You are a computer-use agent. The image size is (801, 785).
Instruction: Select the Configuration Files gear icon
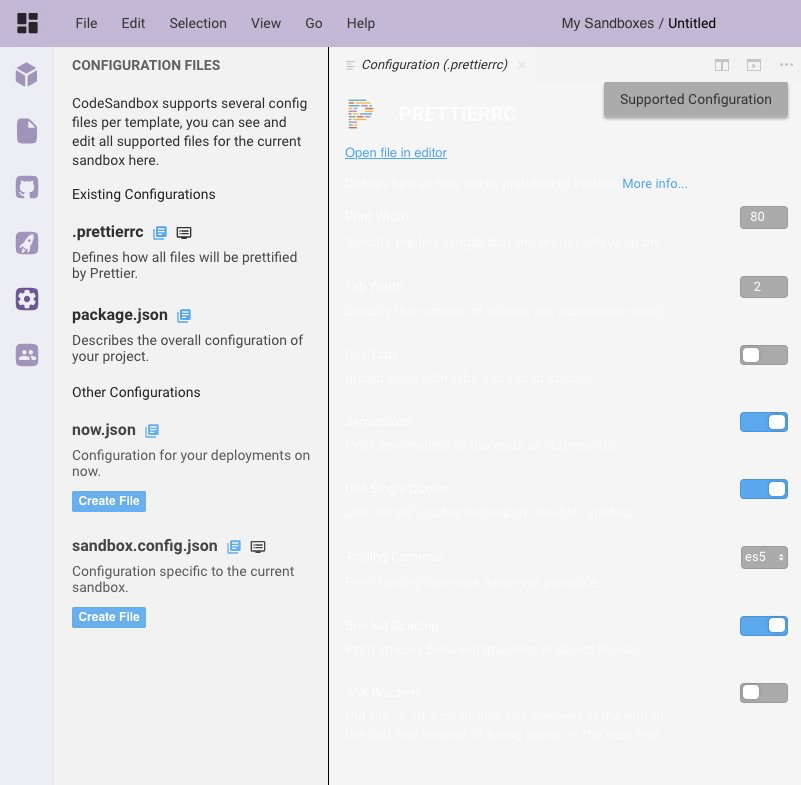27,299
